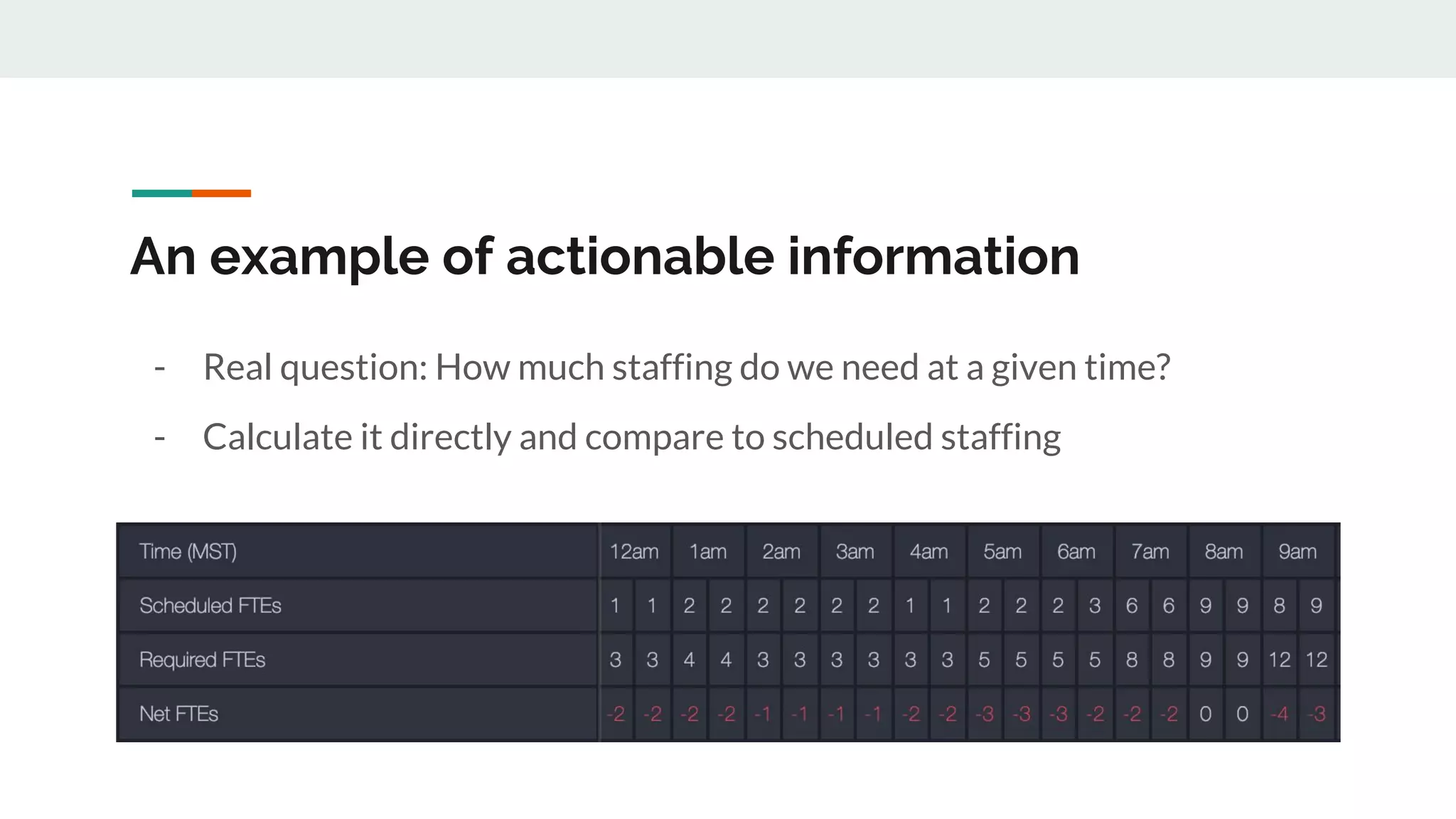Click the 5am column header
Viewport: 1456px width, 819px height.
[1002, 552]
